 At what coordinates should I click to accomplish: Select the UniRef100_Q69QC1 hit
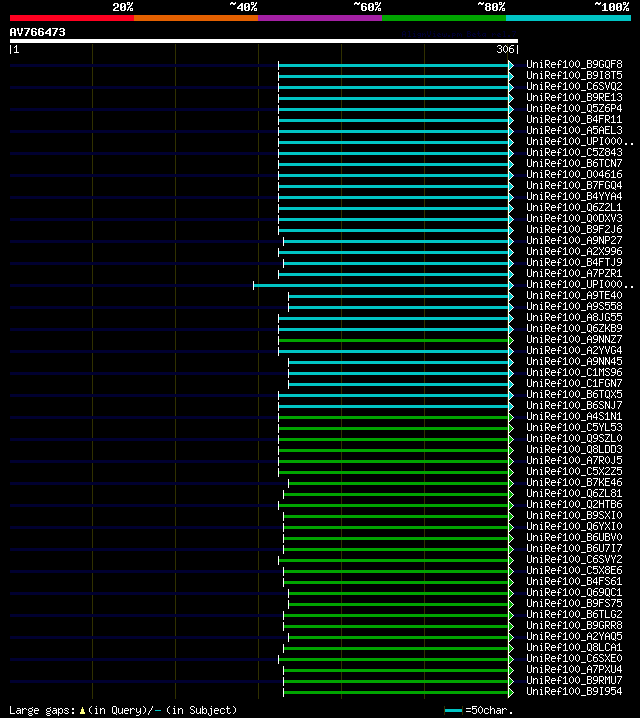pyautogui.click(x=574, y=592)
